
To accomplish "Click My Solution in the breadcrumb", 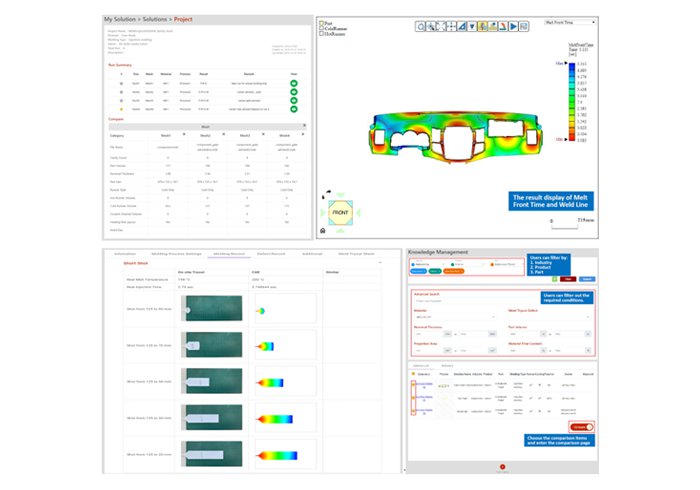I will coord(120,19).
